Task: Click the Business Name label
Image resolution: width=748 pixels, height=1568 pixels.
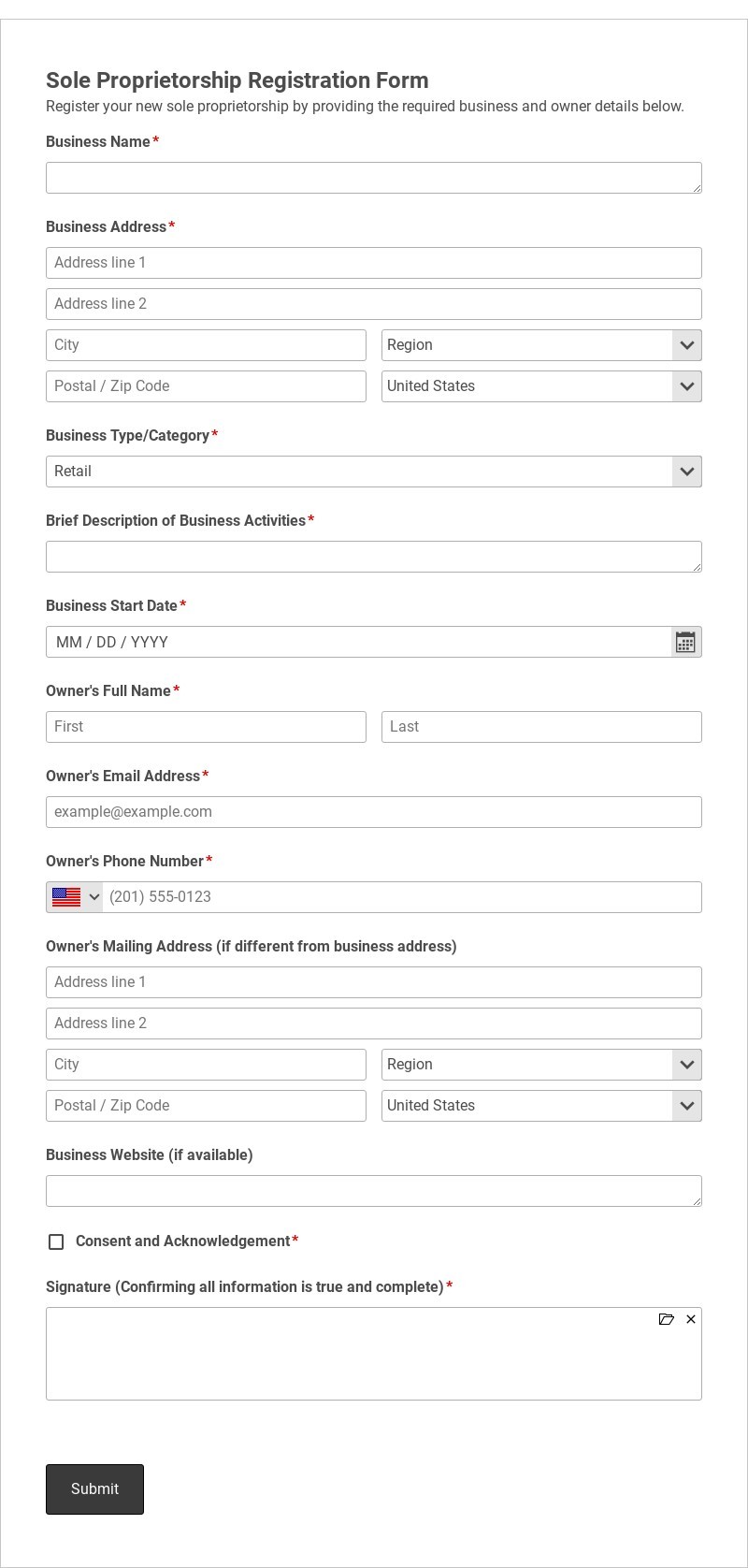Action: point(98,142)
